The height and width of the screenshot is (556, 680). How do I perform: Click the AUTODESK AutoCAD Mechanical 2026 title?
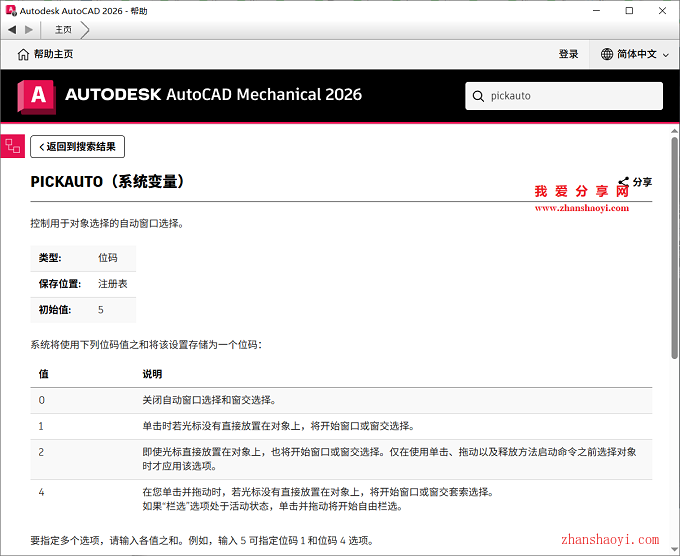(x=213, y=95)
